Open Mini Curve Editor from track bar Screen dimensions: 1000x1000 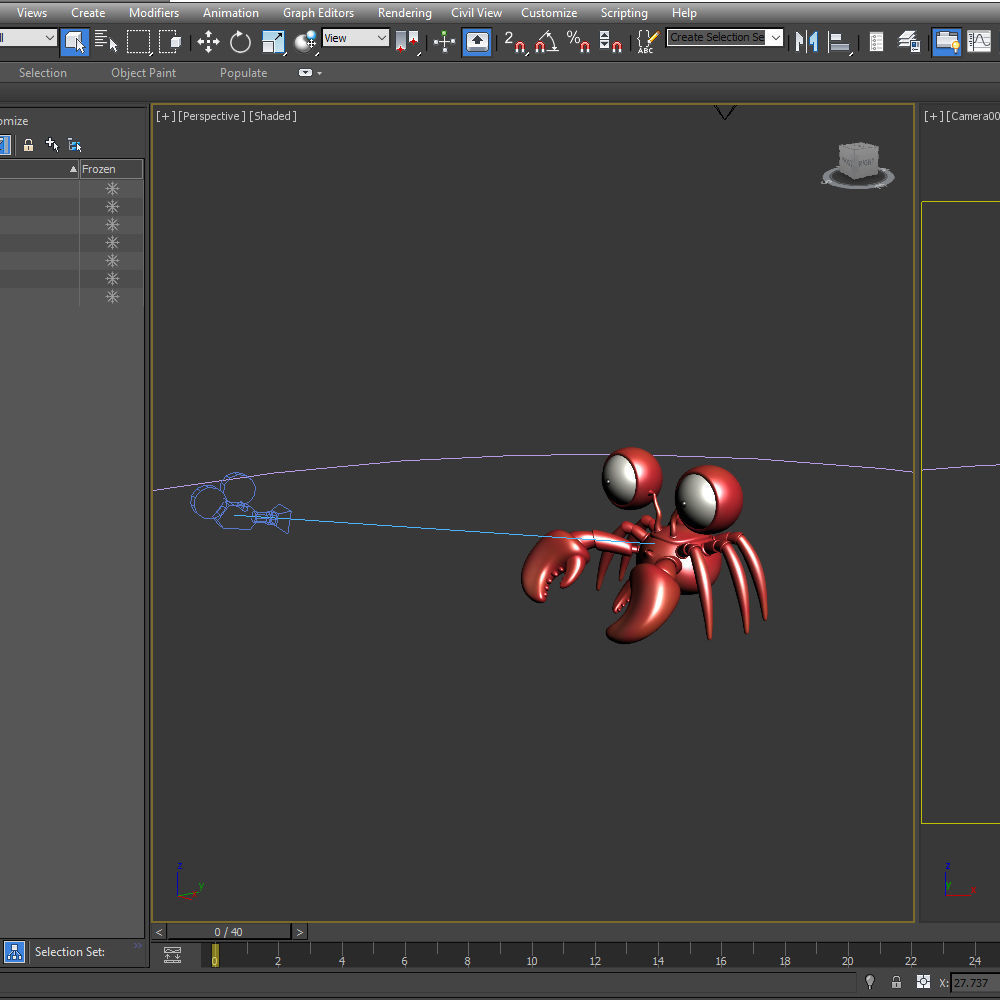[x=172, y=955]
